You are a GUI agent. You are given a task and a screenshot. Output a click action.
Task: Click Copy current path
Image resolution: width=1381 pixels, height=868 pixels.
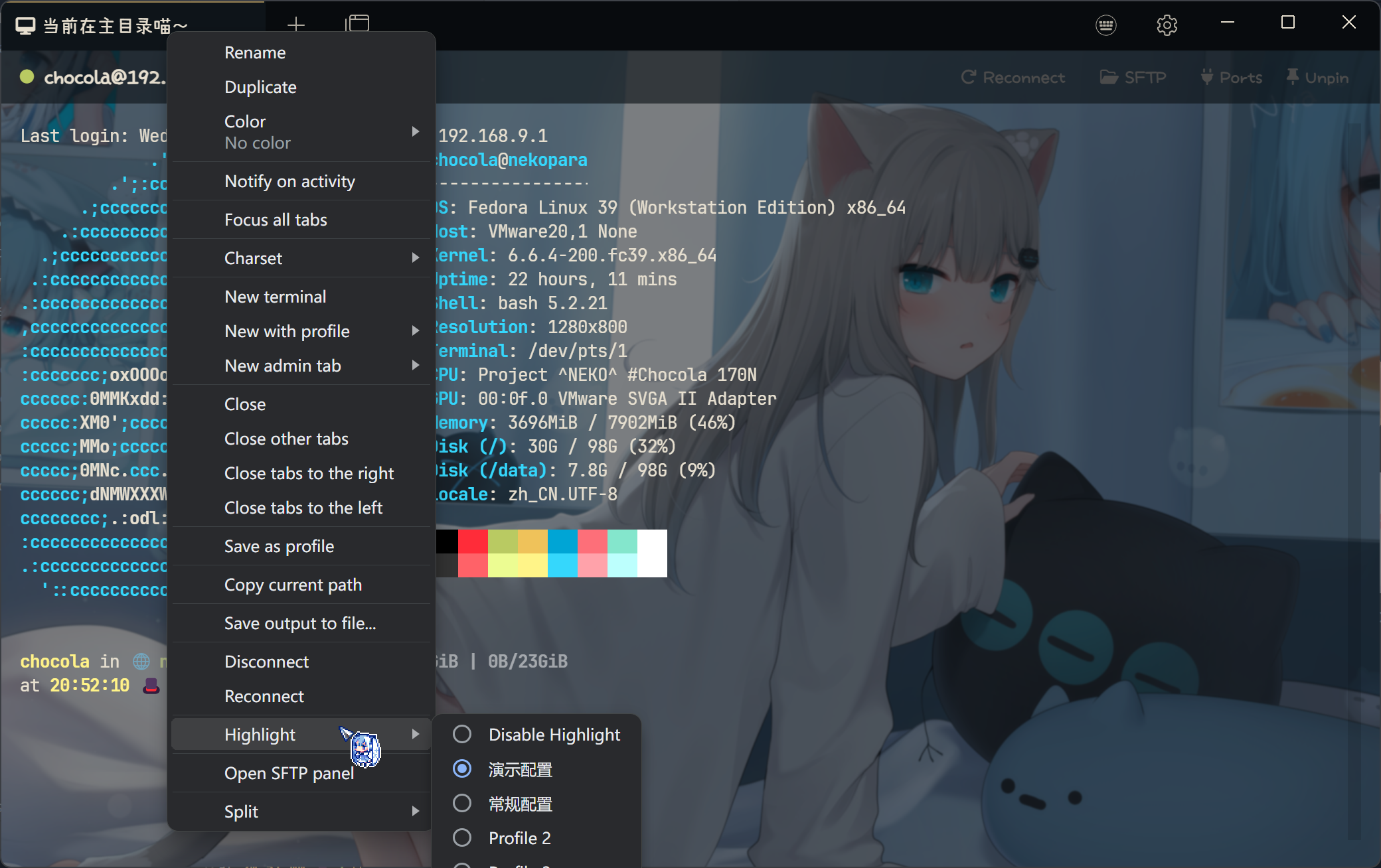point(293,585)
